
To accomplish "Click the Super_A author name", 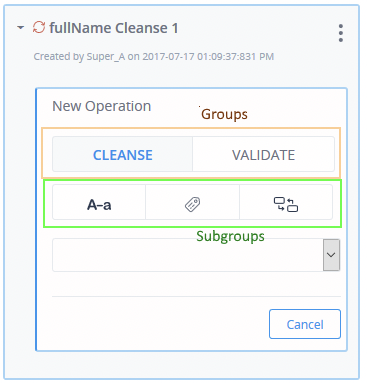I will point(106,57).
